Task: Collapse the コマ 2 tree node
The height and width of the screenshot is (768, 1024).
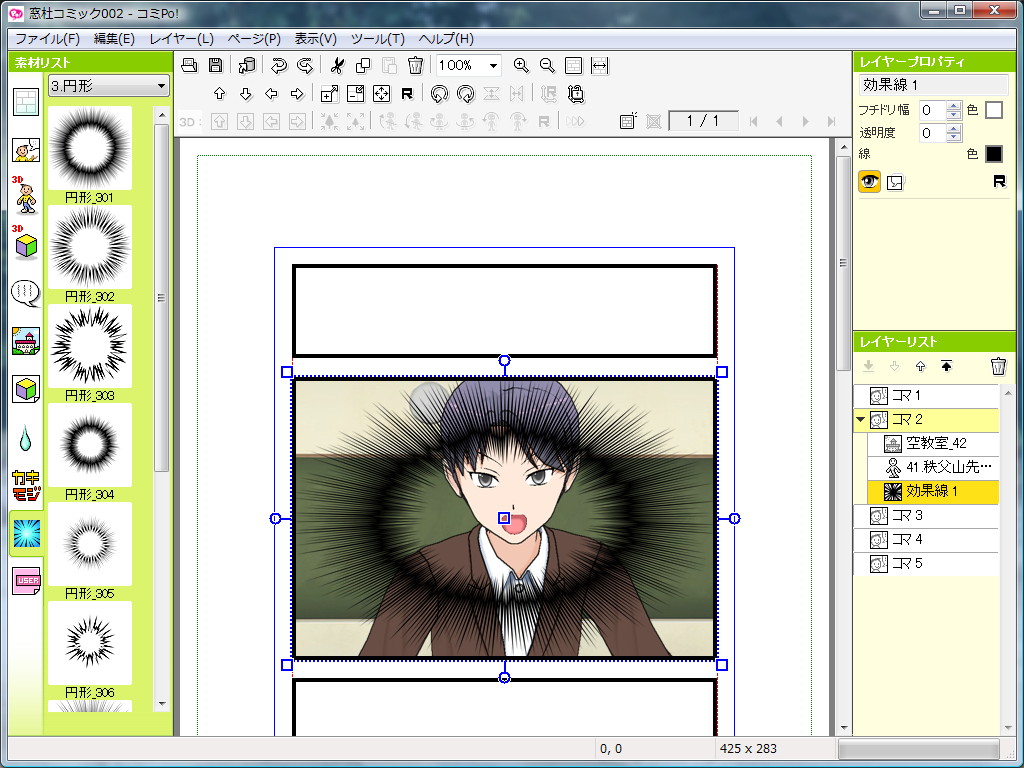Action: (x=861, y=420)
